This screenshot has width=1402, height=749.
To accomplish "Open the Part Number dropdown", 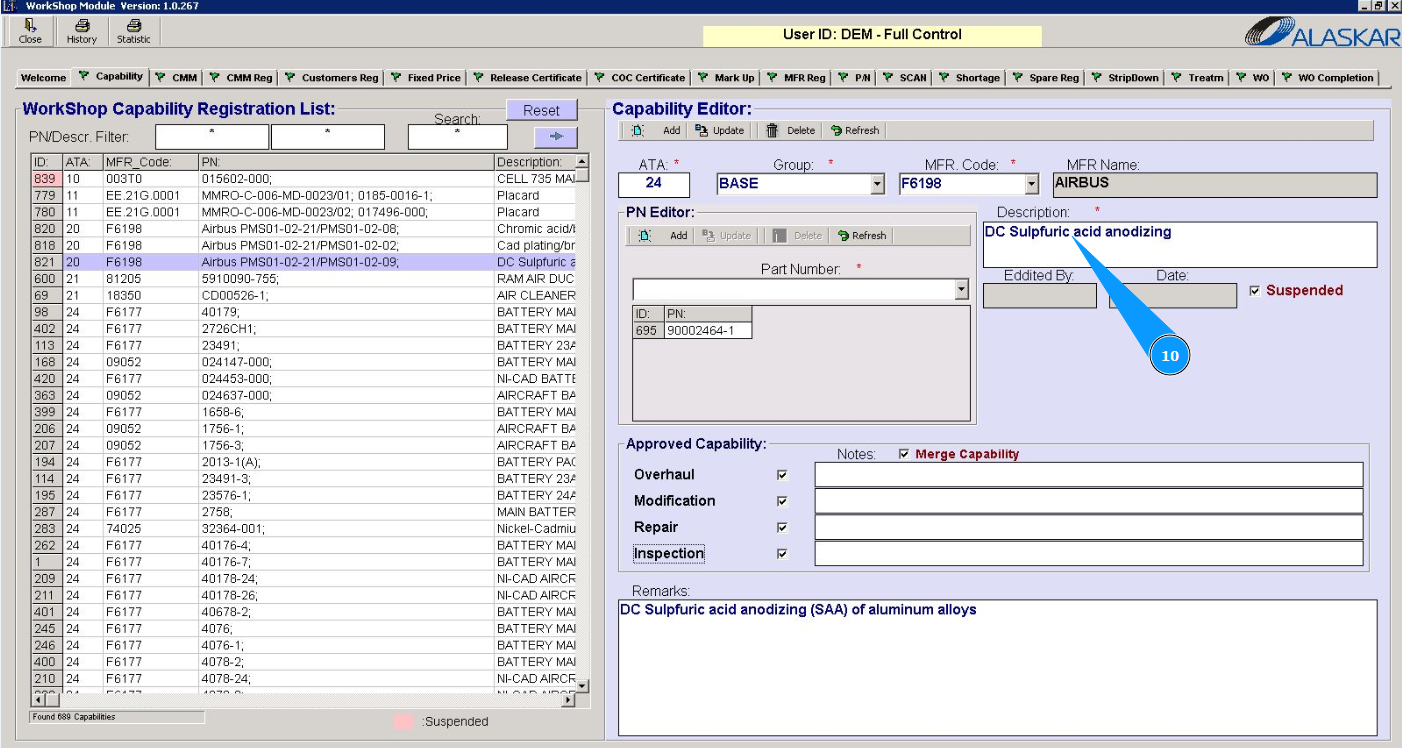I will coord(961,289).
